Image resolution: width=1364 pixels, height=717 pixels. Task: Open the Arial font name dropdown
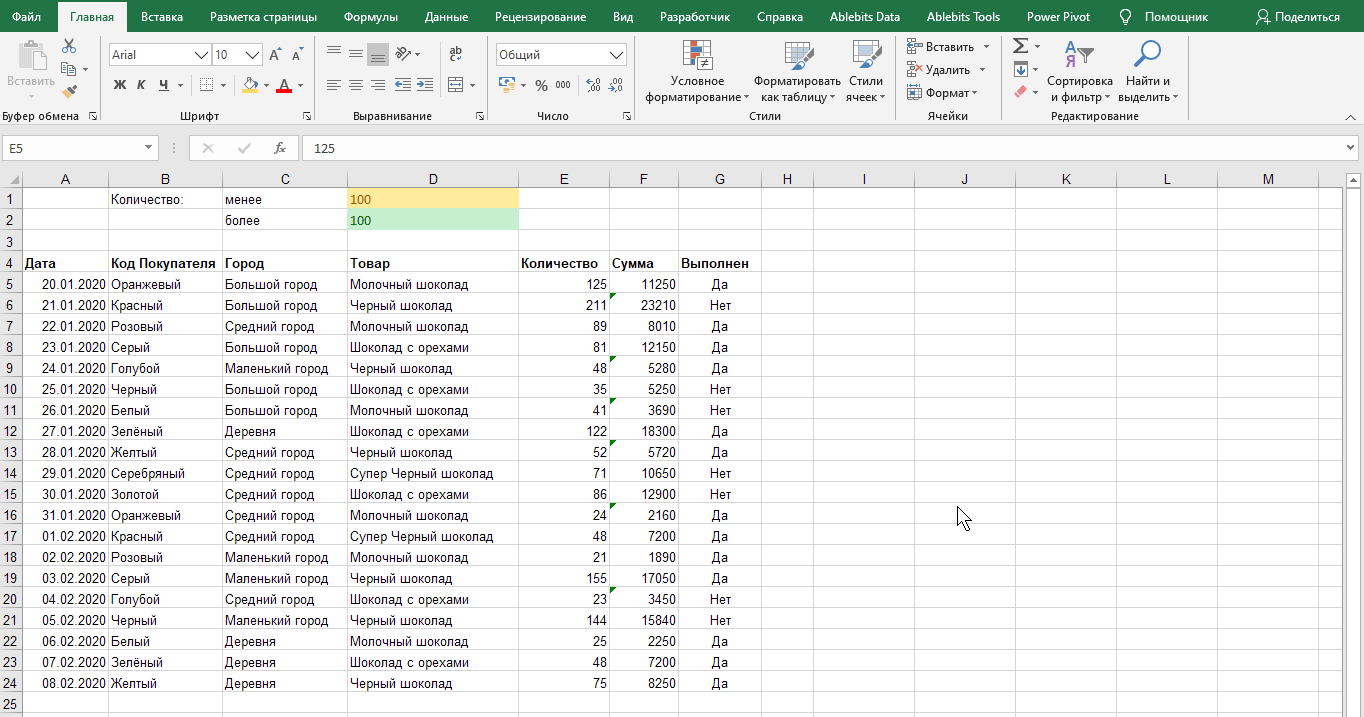(201, 55)
